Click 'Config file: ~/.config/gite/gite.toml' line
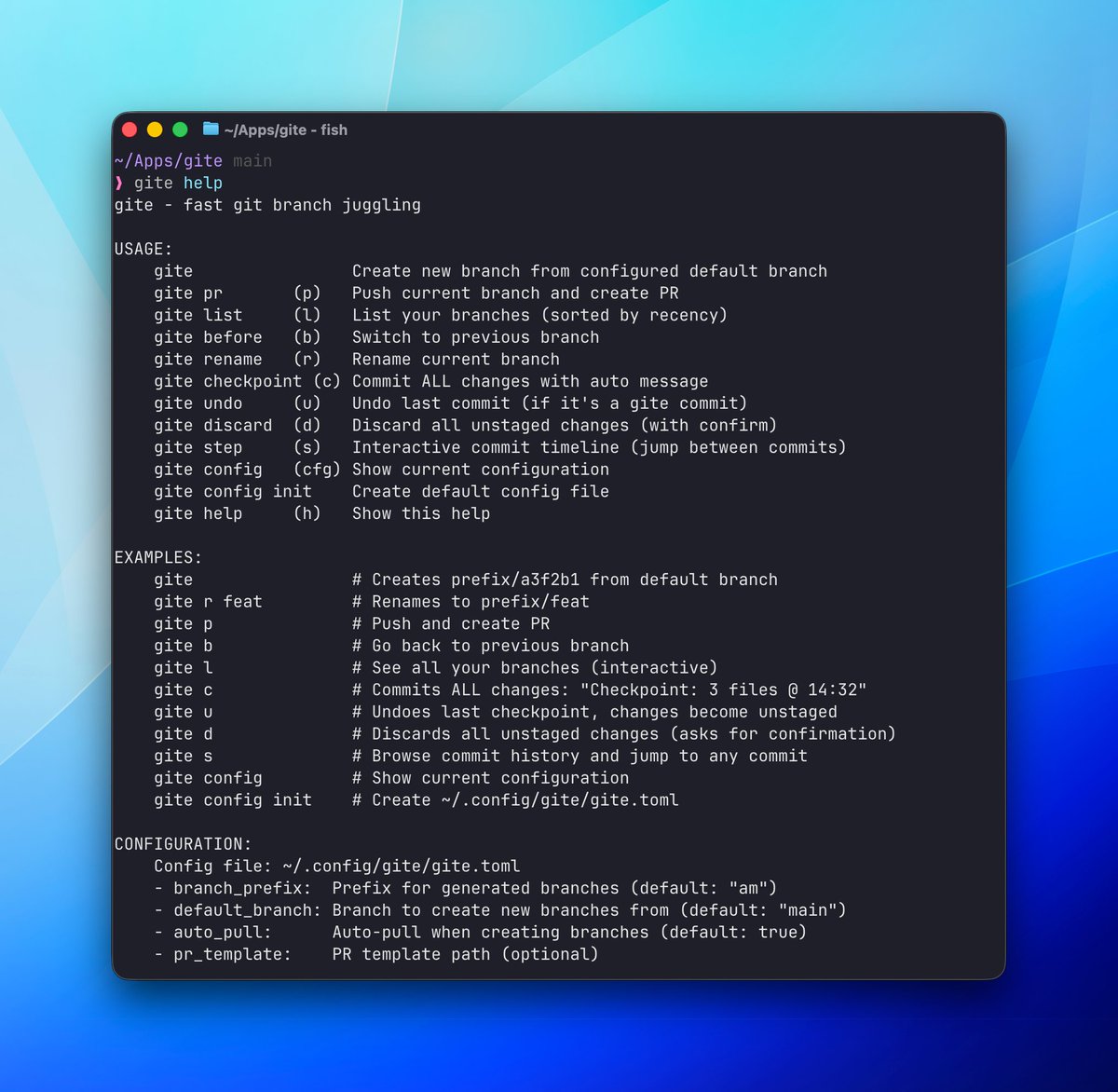Viewport: 1118px width, 1092px height. coord(337,867)
